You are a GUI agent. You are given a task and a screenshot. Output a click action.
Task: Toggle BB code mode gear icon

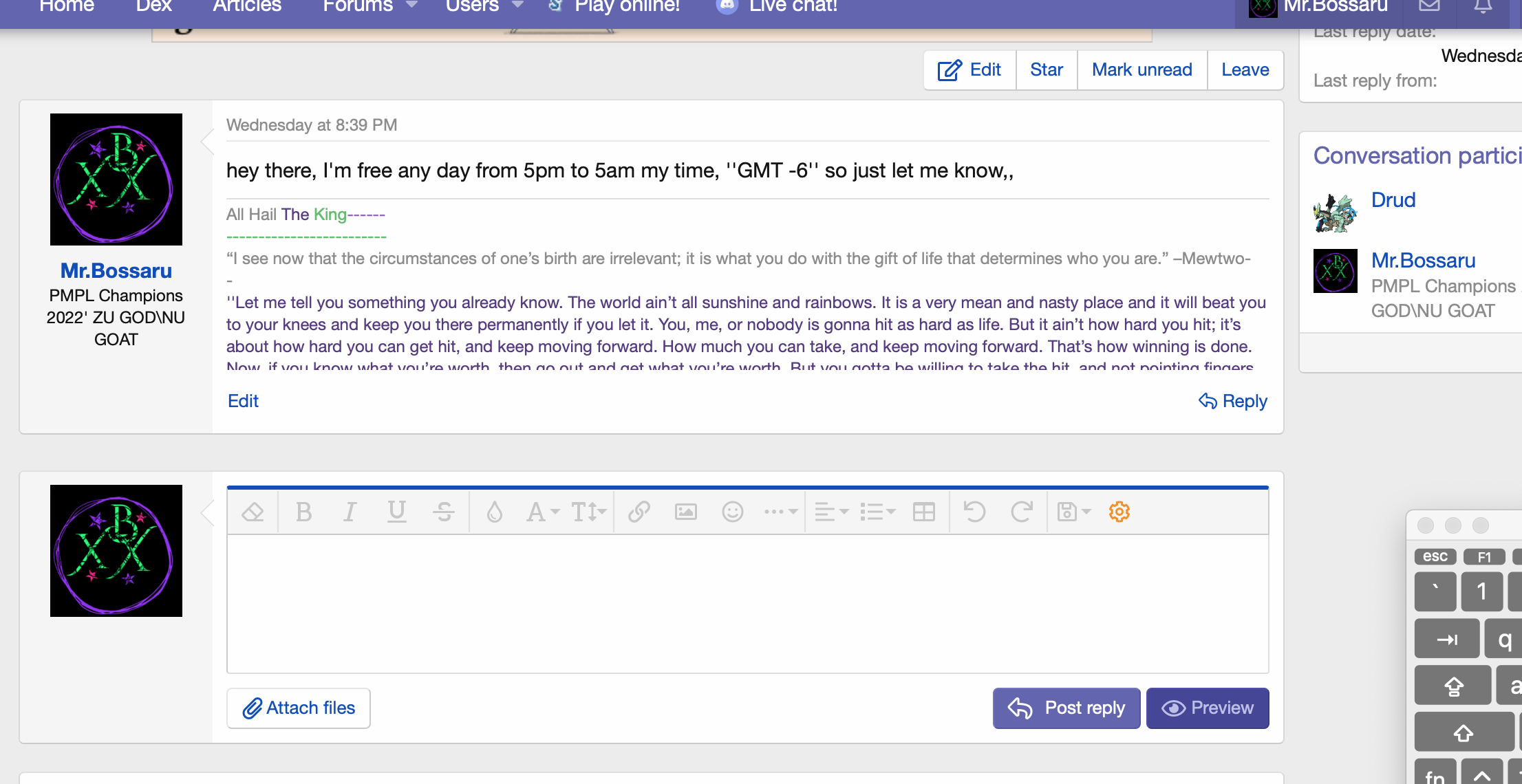1119,512
